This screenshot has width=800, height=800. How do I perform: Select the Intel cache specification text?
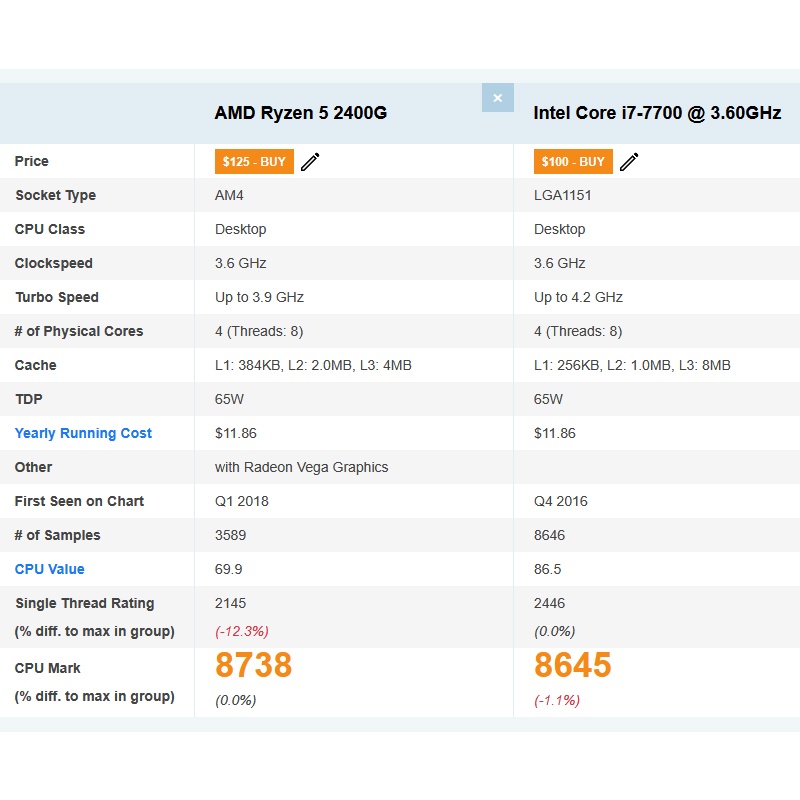tap(632, 365)
